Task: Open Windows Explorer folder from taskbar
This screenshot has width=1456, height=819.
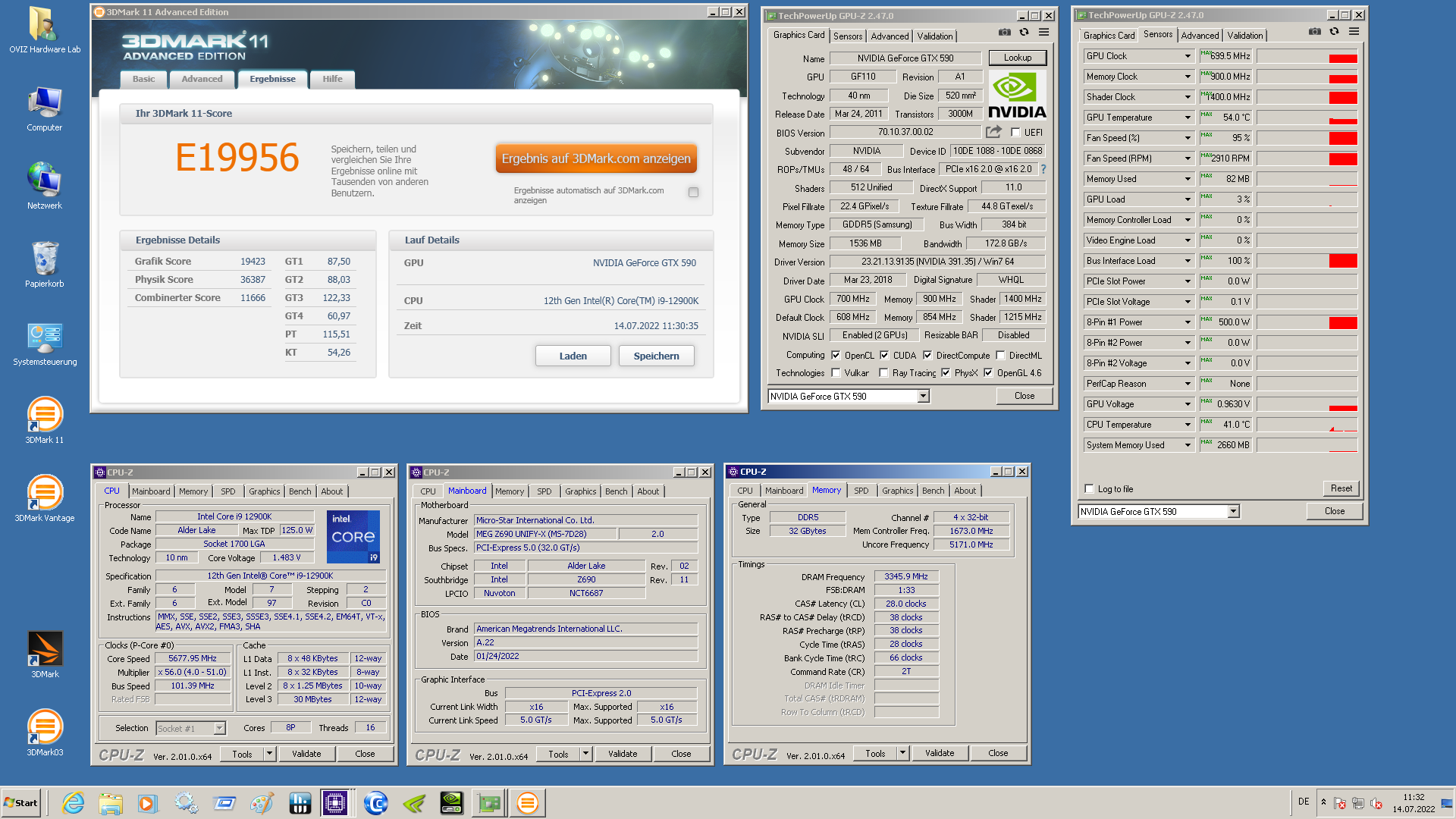Action: pyautogui.click(x=111, y=803)
